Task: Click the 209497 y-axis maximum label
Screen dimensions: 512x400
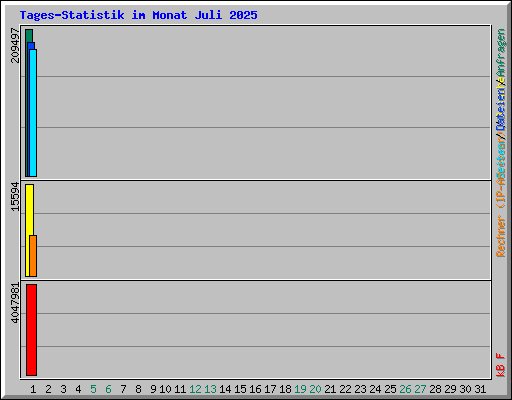Action: (x=15, y=45)
